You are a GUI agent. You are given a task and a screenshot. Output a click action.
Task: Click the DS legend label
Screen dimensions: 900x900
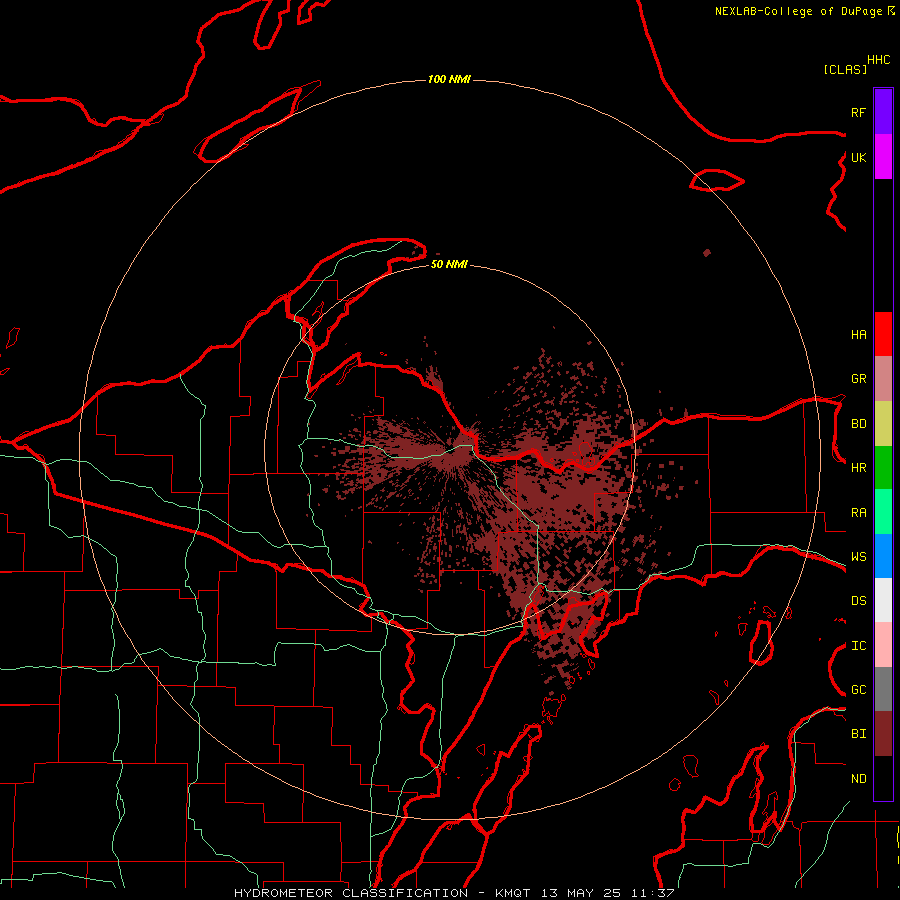(858, 601)
